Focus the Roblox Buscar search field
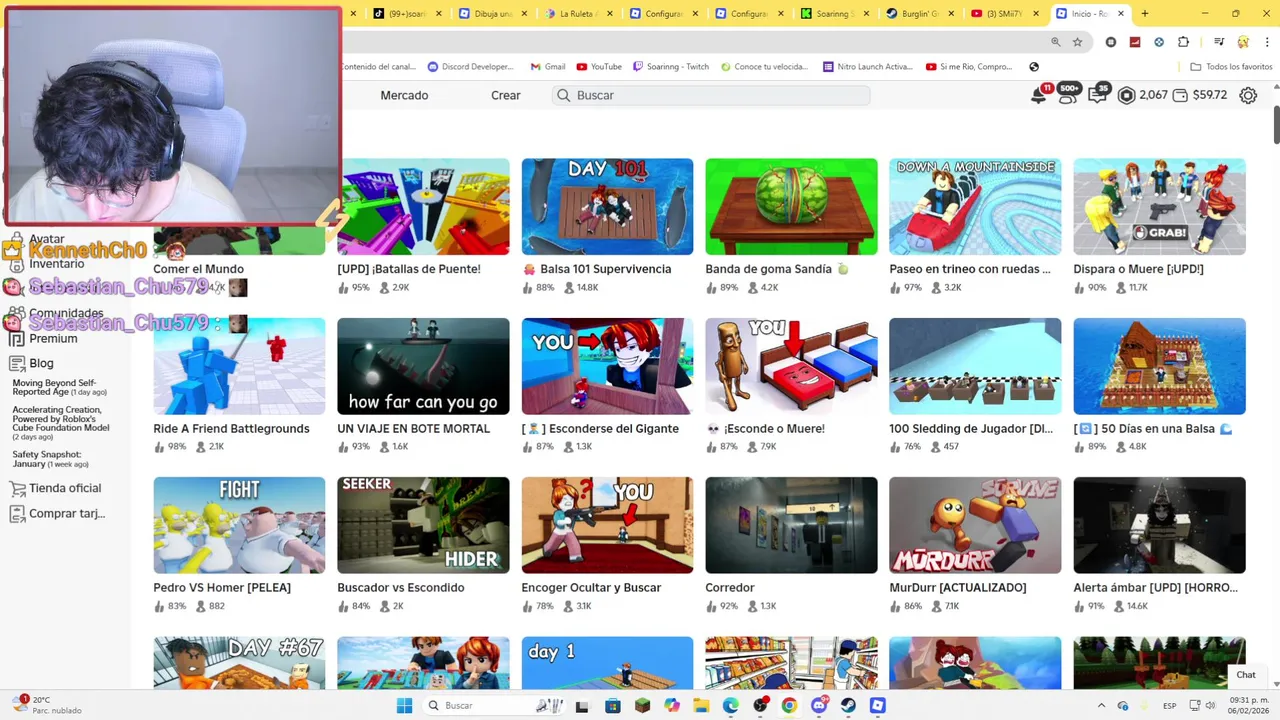Viewport: 1280px width, 720px height. (710, 95)
